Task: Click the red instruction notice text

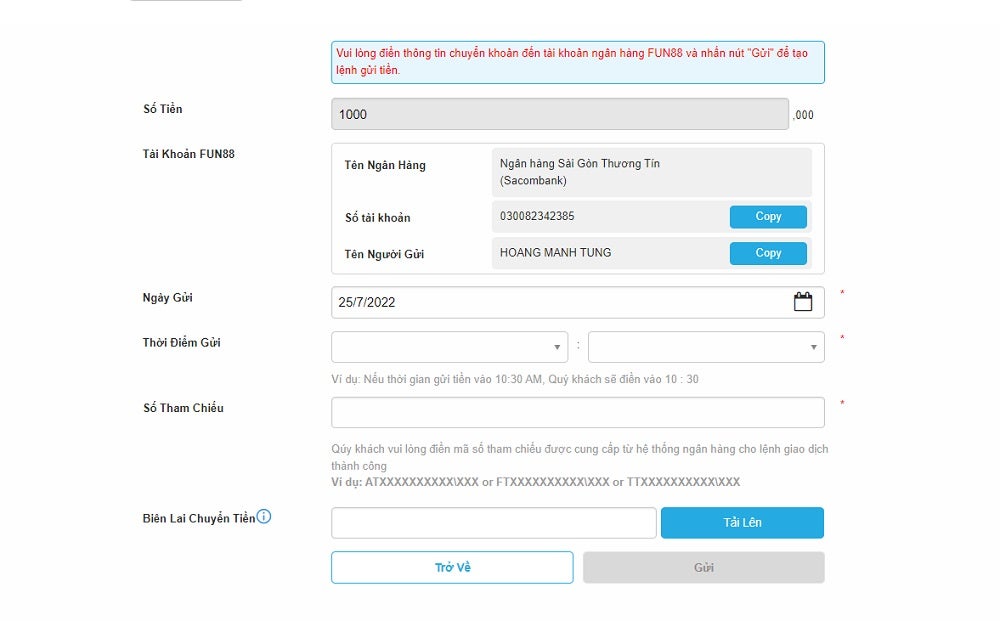Action: tap(572, 62)
